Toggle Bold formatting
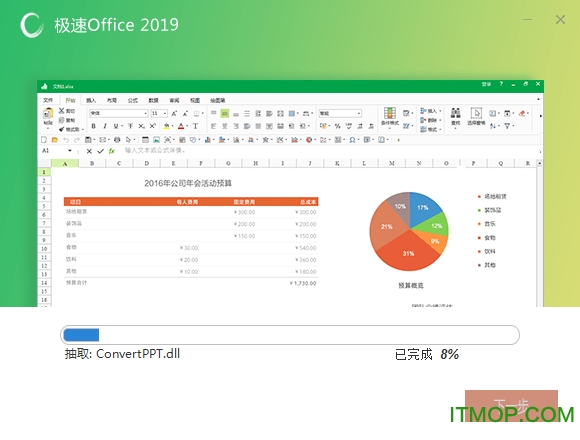Screen dimensions: 580x440 point(94,126)
